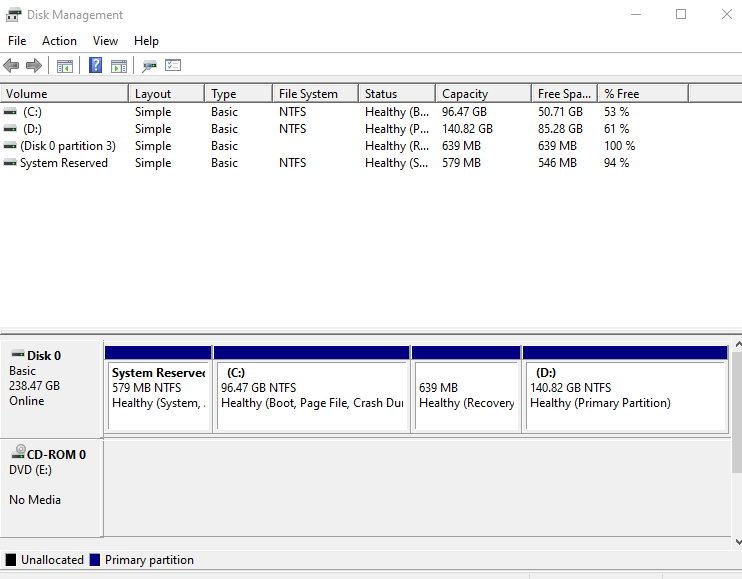Click the black Unallocated legend swatch
Image resolution: width=742 pixels, height=579 pixels.
click(x=10, y=560)
